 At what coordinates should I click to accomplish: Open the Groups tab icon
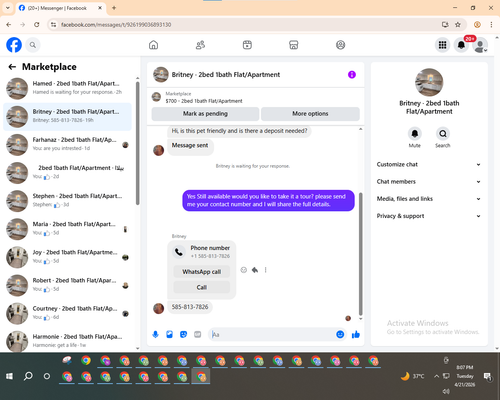340,45
